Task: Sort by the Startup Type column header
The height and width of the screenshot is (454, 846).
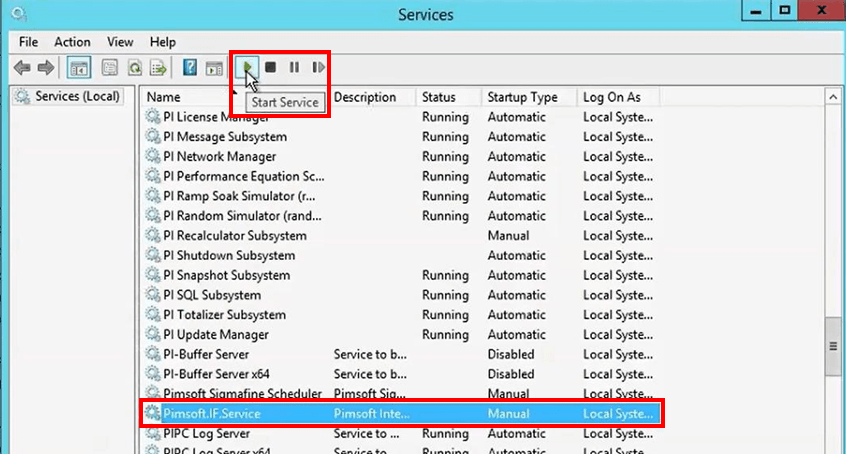Action: 522,97
